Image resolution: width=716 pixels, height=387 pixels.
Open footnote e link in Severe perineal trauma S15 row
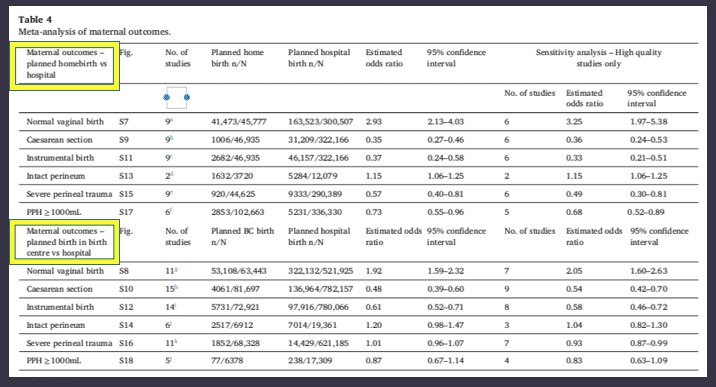[x=172, y=193]
